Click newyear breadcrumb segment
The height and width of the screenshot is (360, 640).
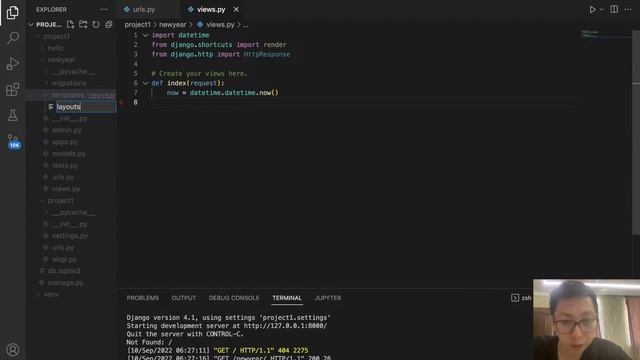[173, 24]
